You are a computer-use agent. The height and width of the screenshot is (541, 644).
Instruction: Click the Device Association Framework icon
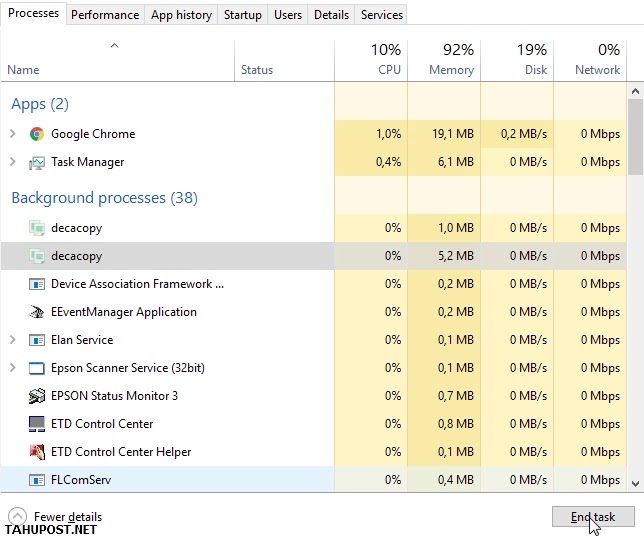[x=37, y=284]
